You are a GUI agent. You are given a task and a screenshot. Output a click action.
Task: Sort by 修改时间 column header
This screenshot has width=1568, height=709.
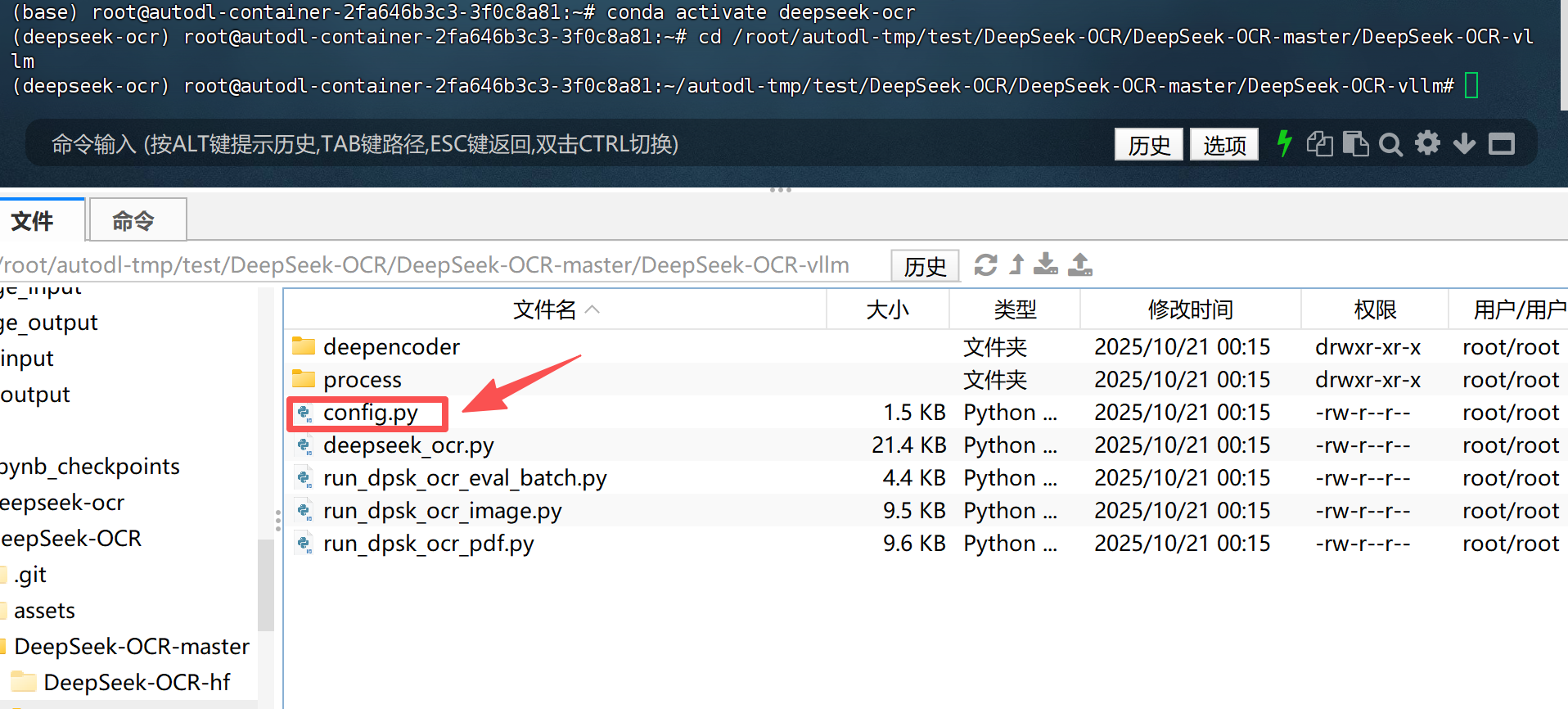point(1191,309)
